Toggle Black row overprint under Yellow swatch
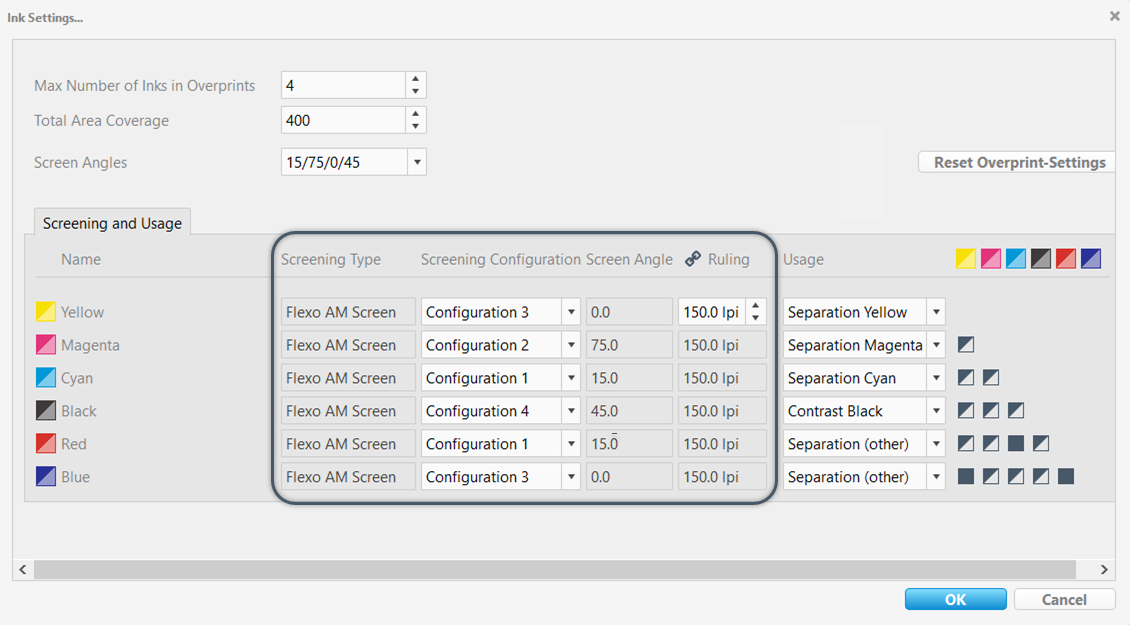The image size is (1130, 625). point(966,411)
